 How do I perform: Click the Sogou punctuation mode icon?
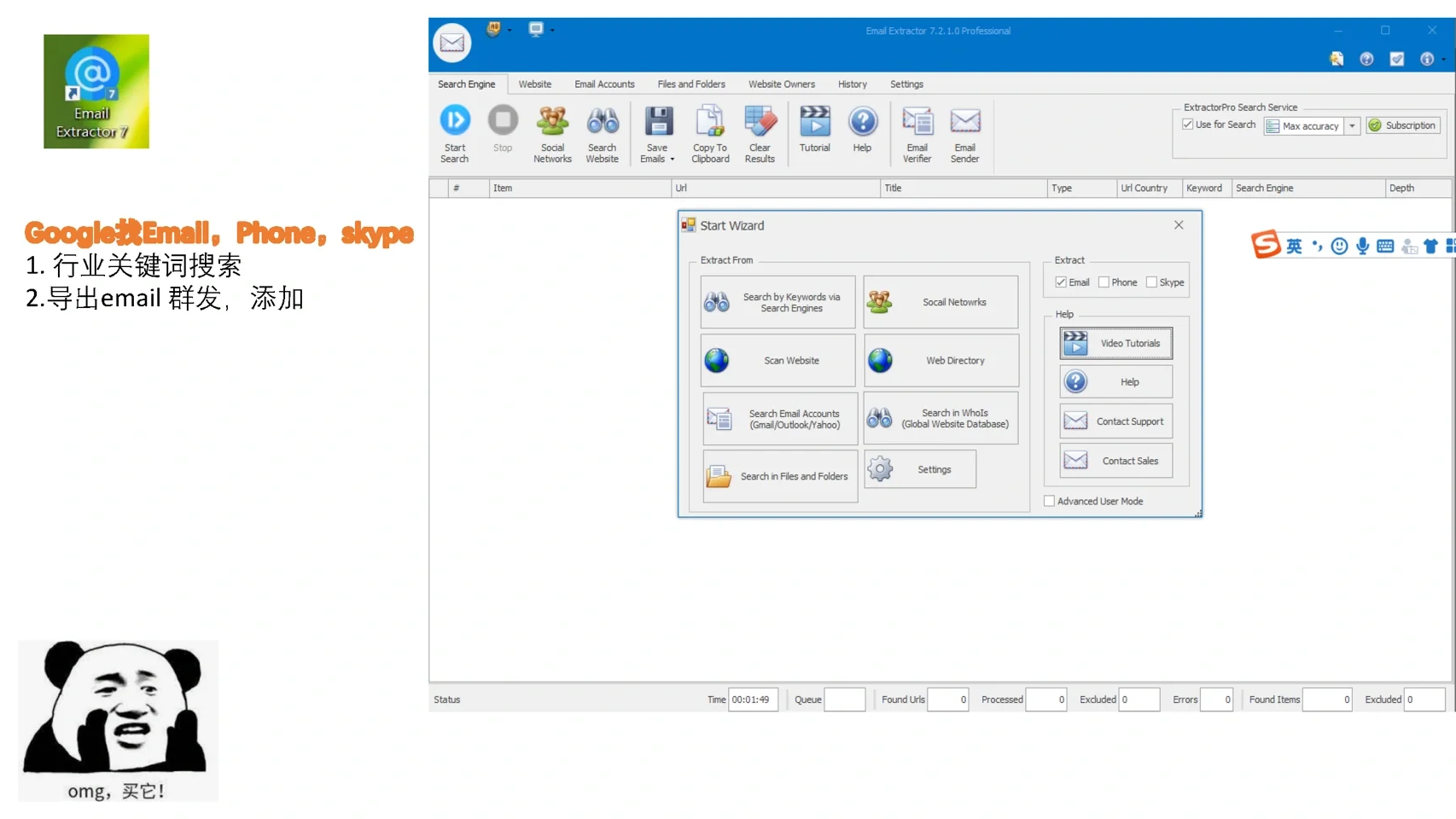pos(1318,247)
